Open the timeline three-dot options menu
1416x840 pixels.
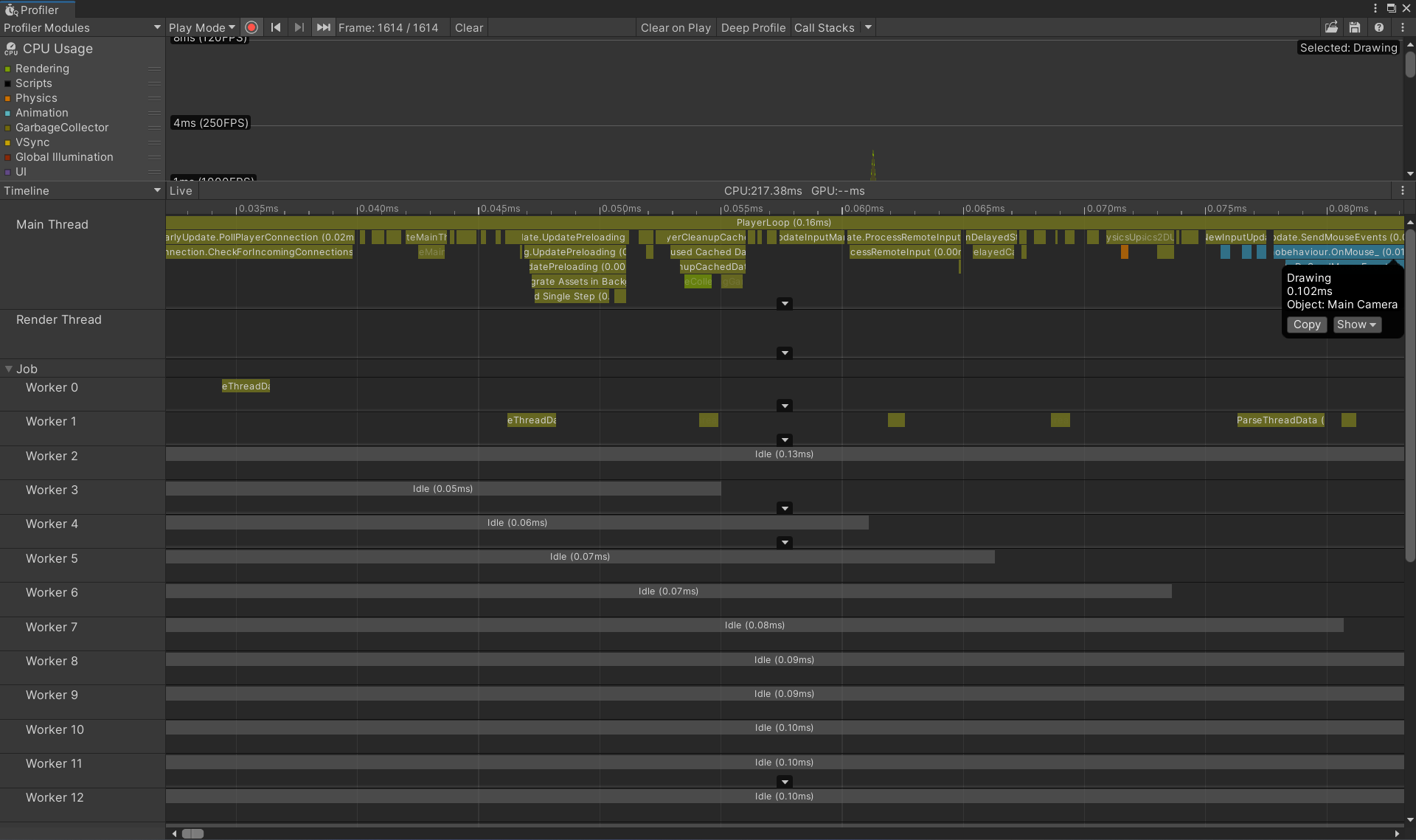coord(1403,190)
